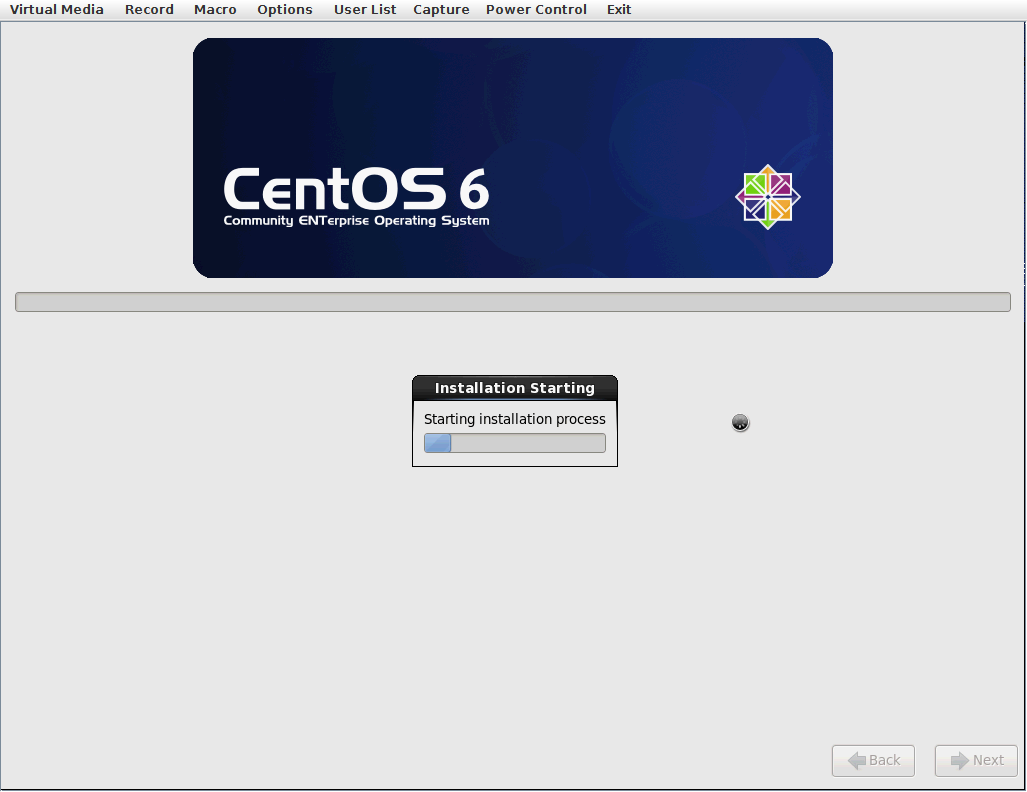This screenshot has width=1027, height=792.
Task: Click the CentOS pinwheel logo
Action: point(768,197)
